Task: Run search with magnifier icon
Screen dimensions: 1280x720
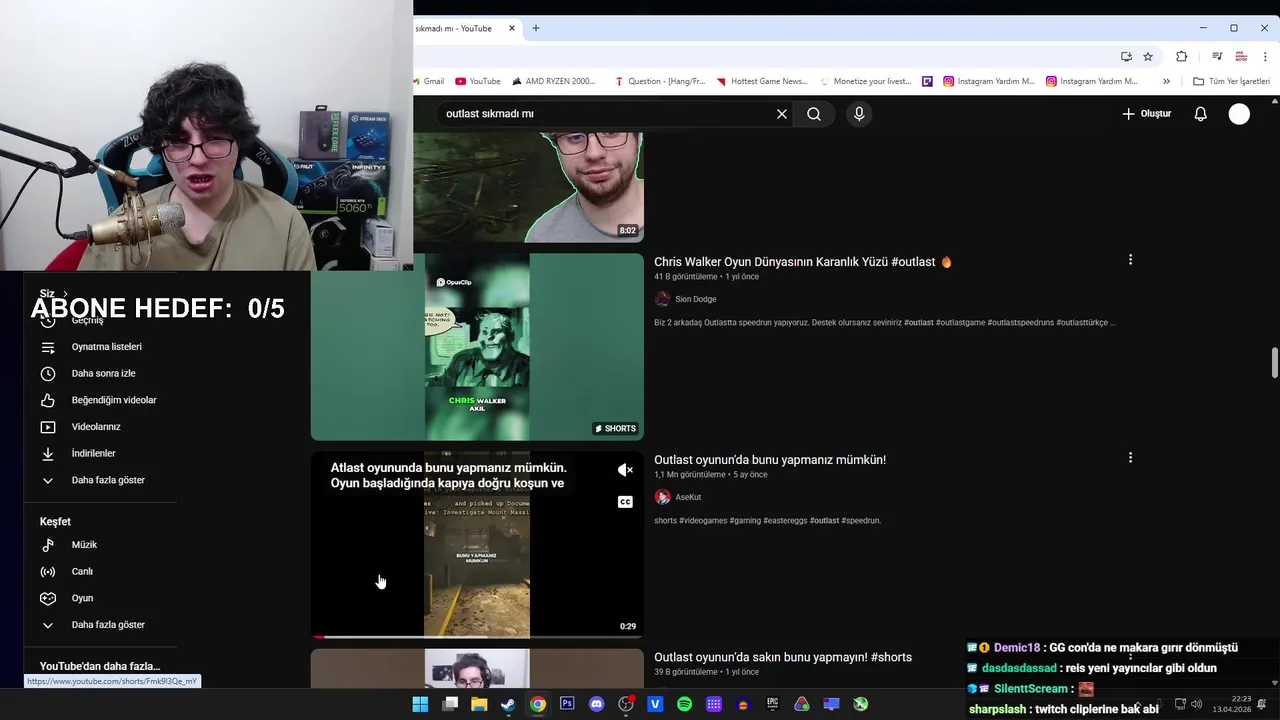Action: click(x=814, y=114)
